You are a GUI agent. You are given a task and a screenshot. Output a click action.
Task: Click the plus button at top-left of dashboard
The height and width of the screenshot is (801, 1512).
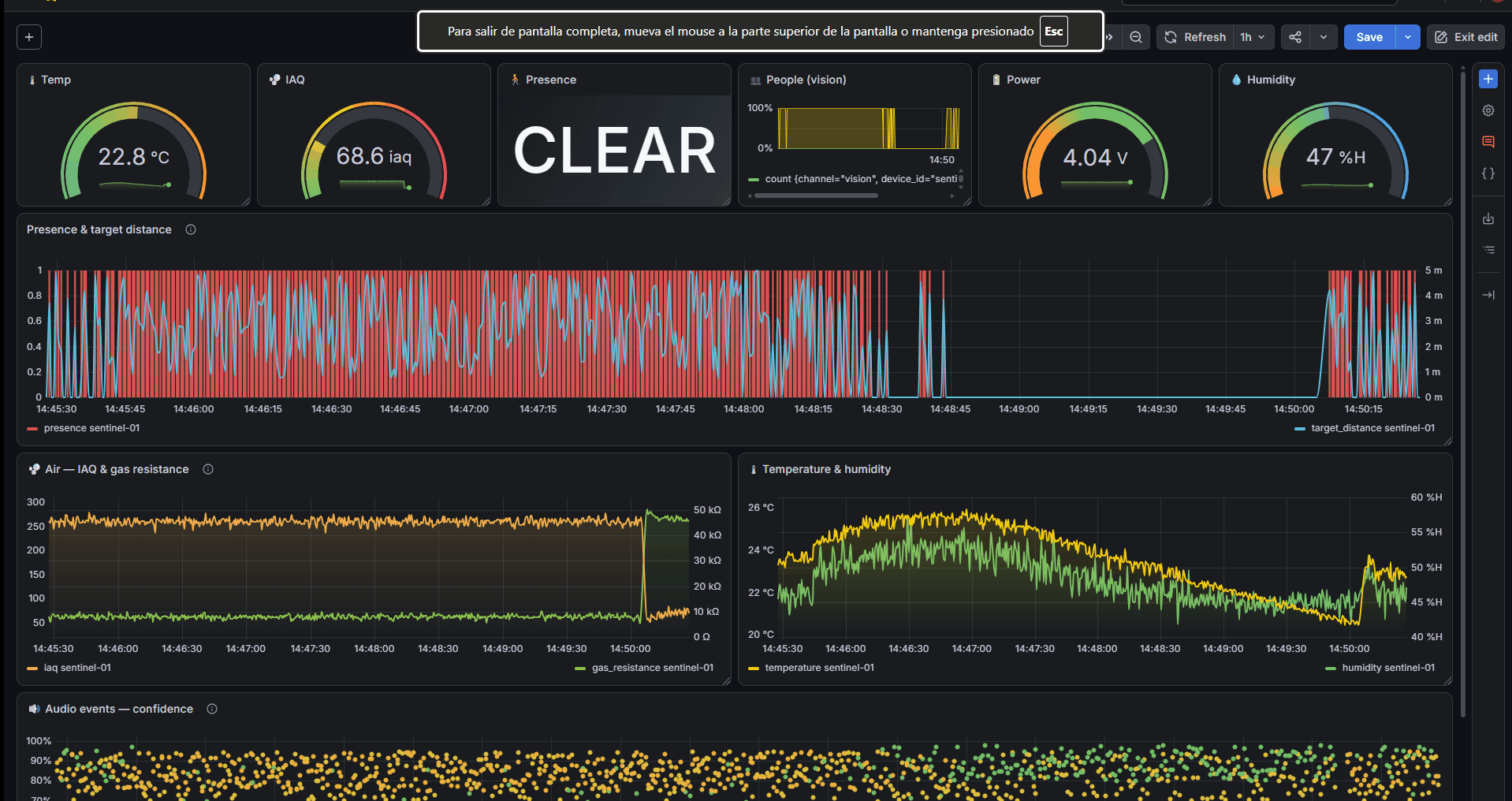click(29, 37)
